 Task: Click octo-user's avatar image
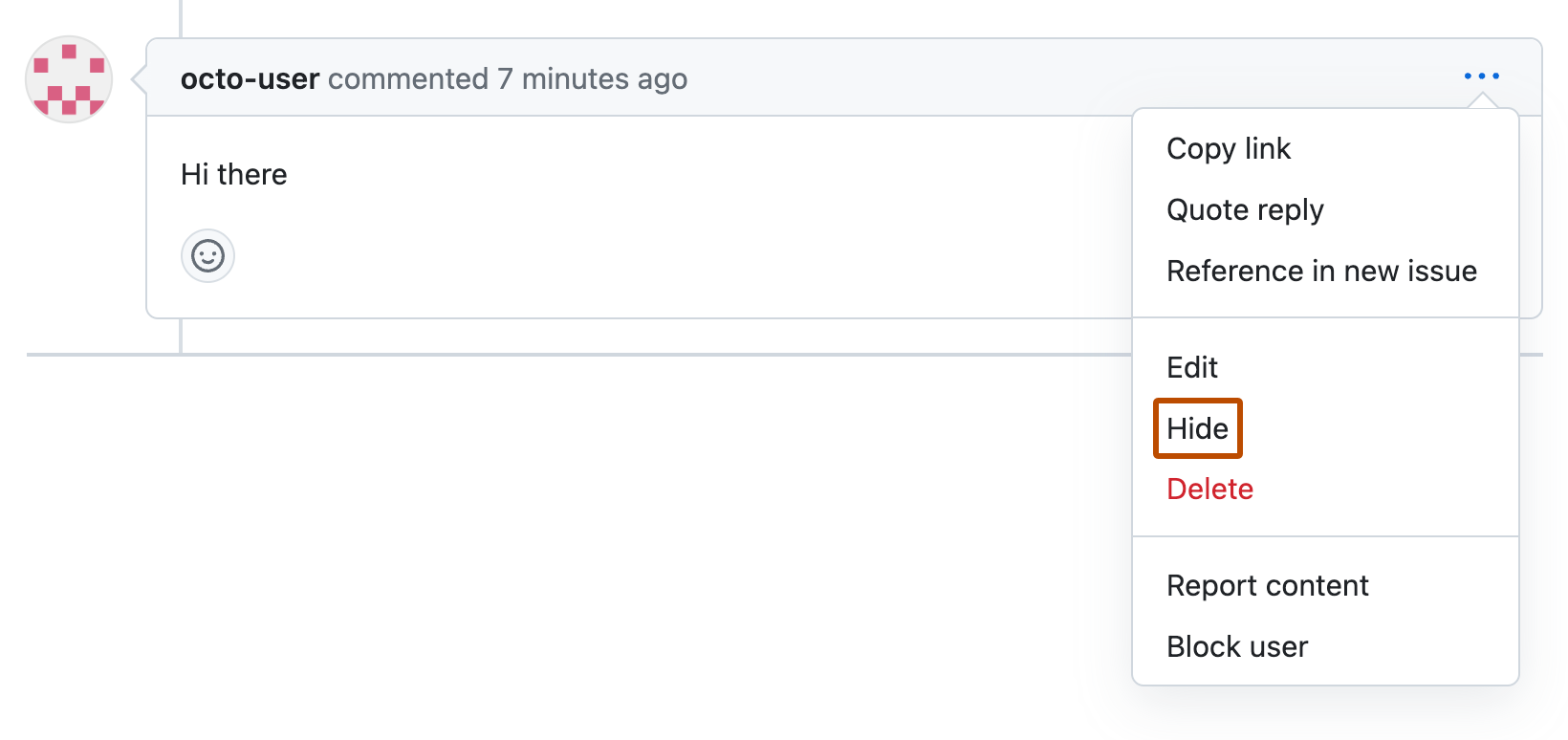coord(68,79)
